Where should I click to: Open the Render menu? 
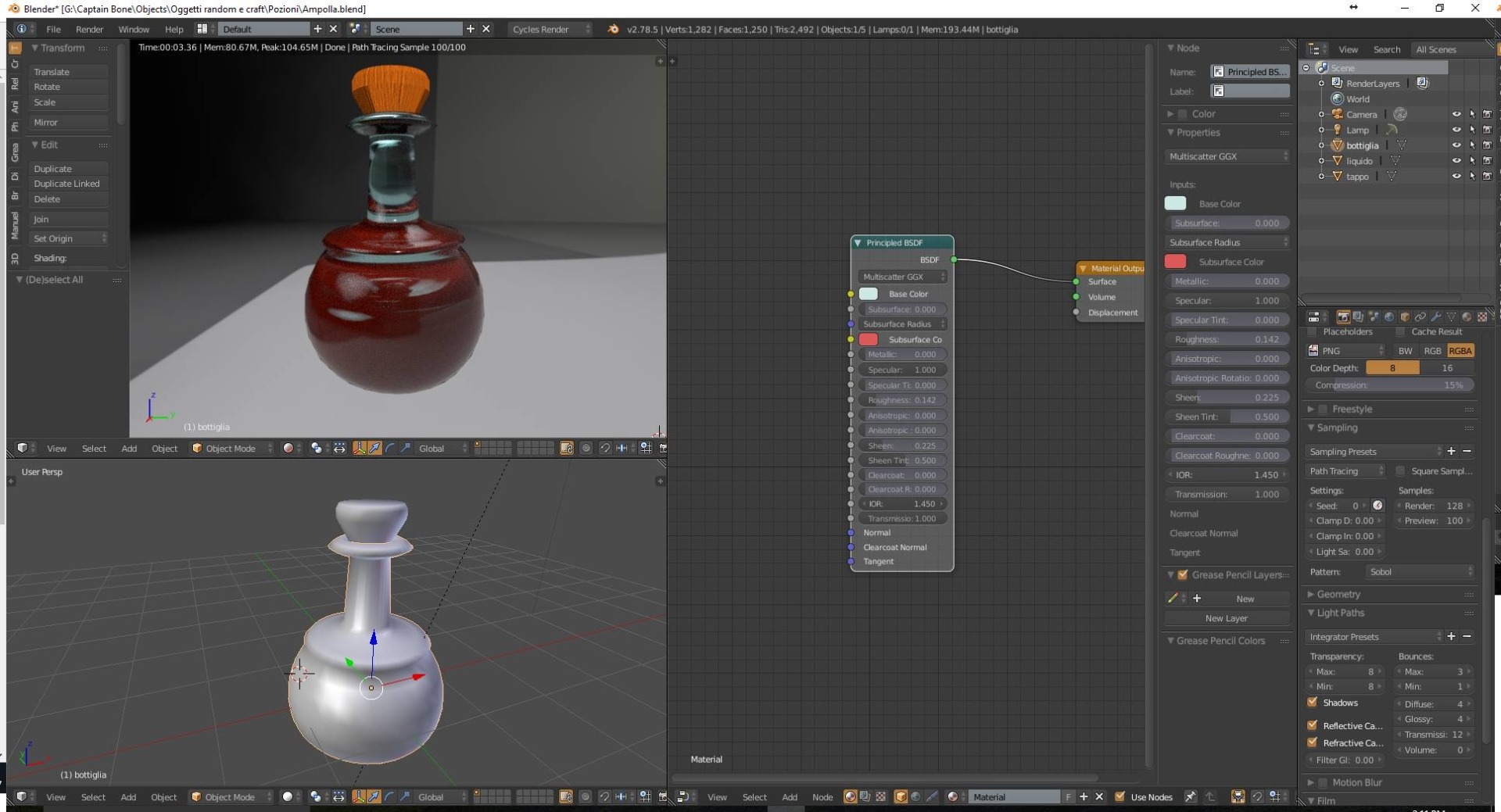pos(89,29)
